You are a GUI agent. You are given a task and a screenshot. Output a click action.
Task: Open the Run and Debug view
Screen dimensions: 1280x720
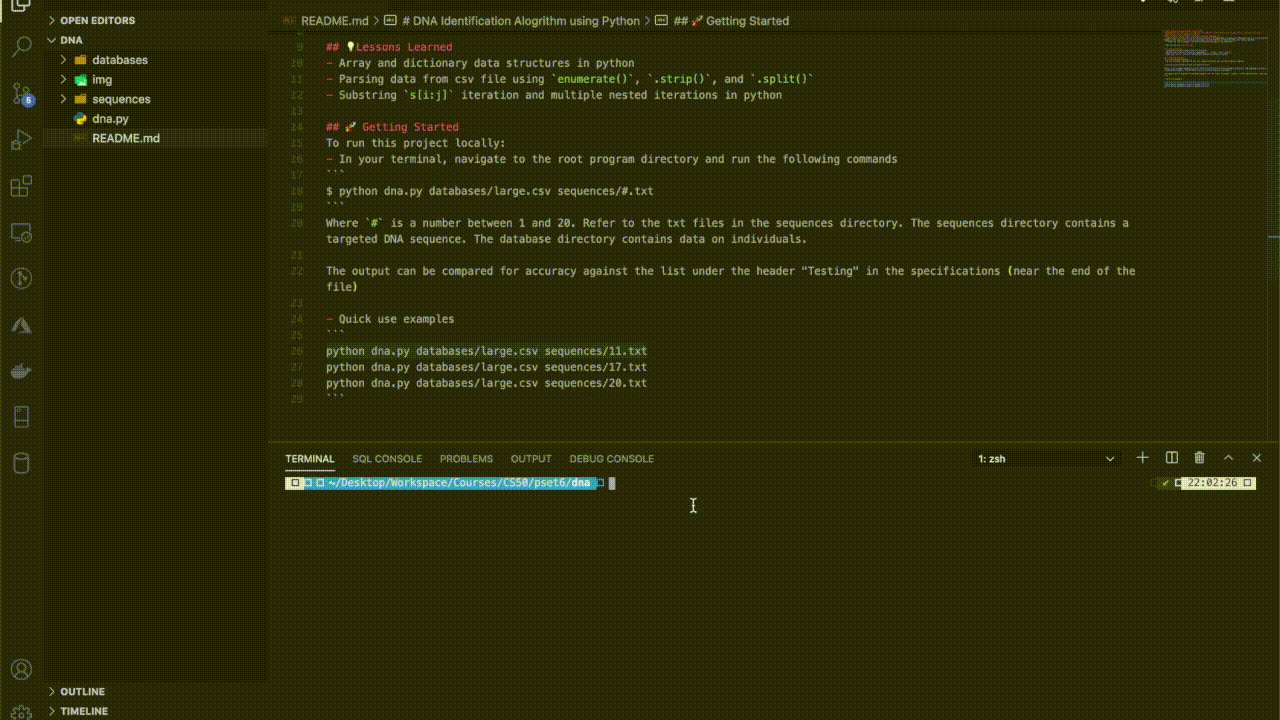pos(21,140)
